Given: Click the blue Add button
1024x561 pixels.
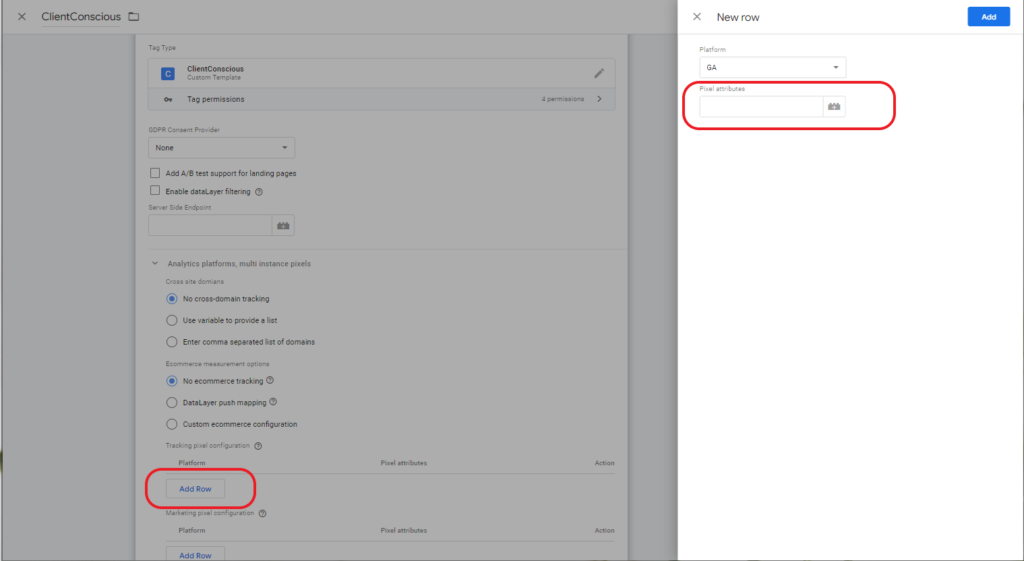Looking at the screenshot, I should (x=988, y=17).
